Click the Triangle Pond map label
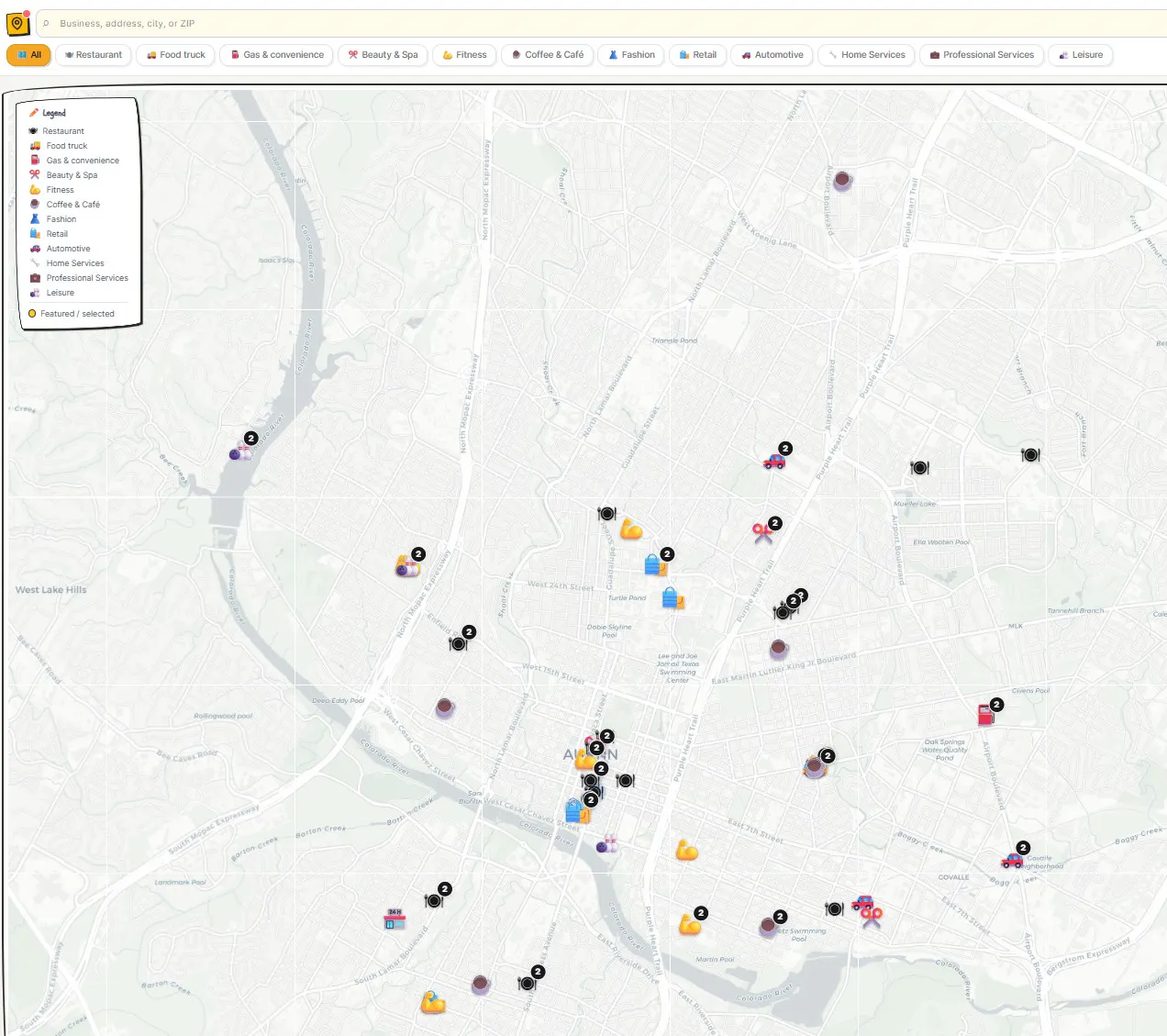This screenshot has width=1167, height=1036. point(674,340)
